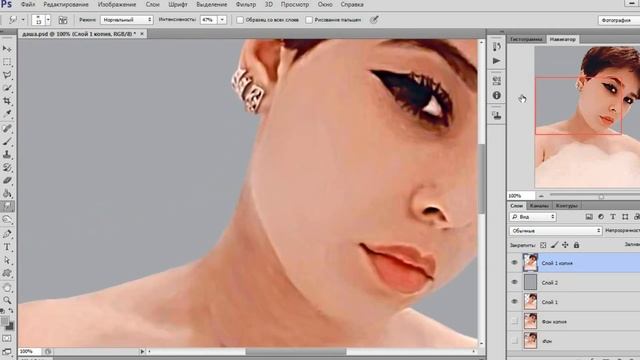This screenshot has height=360, width=640.
Task: Open the History panel icon
Action: pyautogui.click(x=496, y=47)
